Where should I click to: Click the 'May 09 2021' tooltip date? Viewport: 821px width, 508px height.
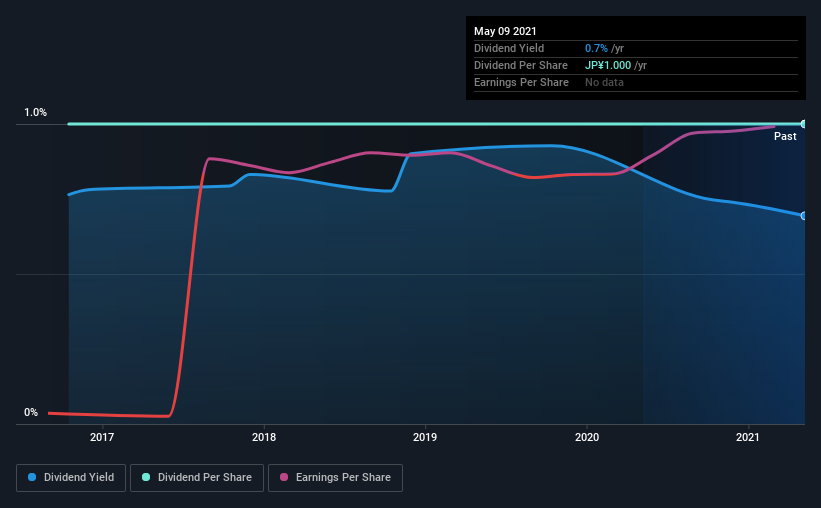coord(505,31)
